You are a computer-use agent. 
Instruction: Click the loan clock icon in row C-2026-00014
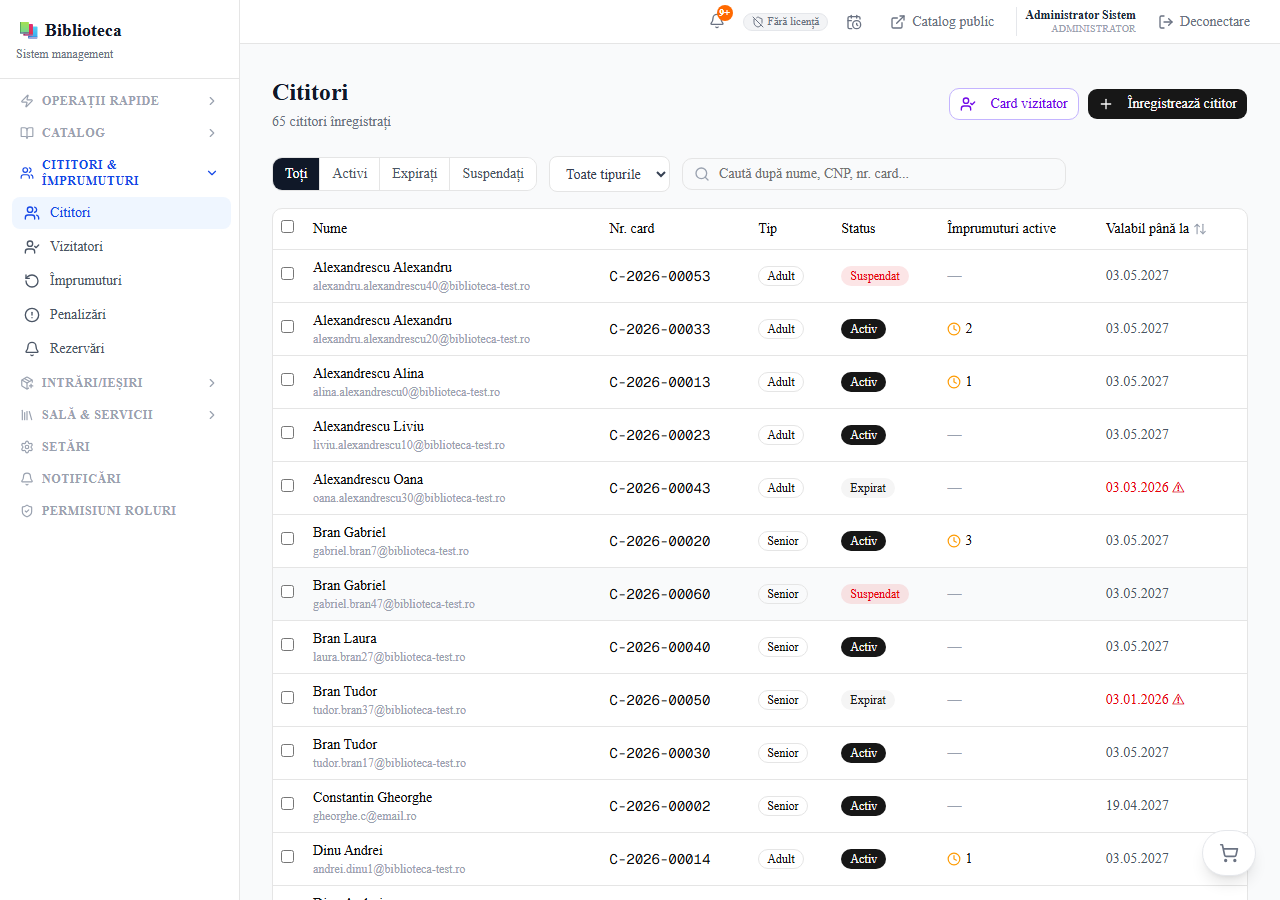tap(954, 859)
